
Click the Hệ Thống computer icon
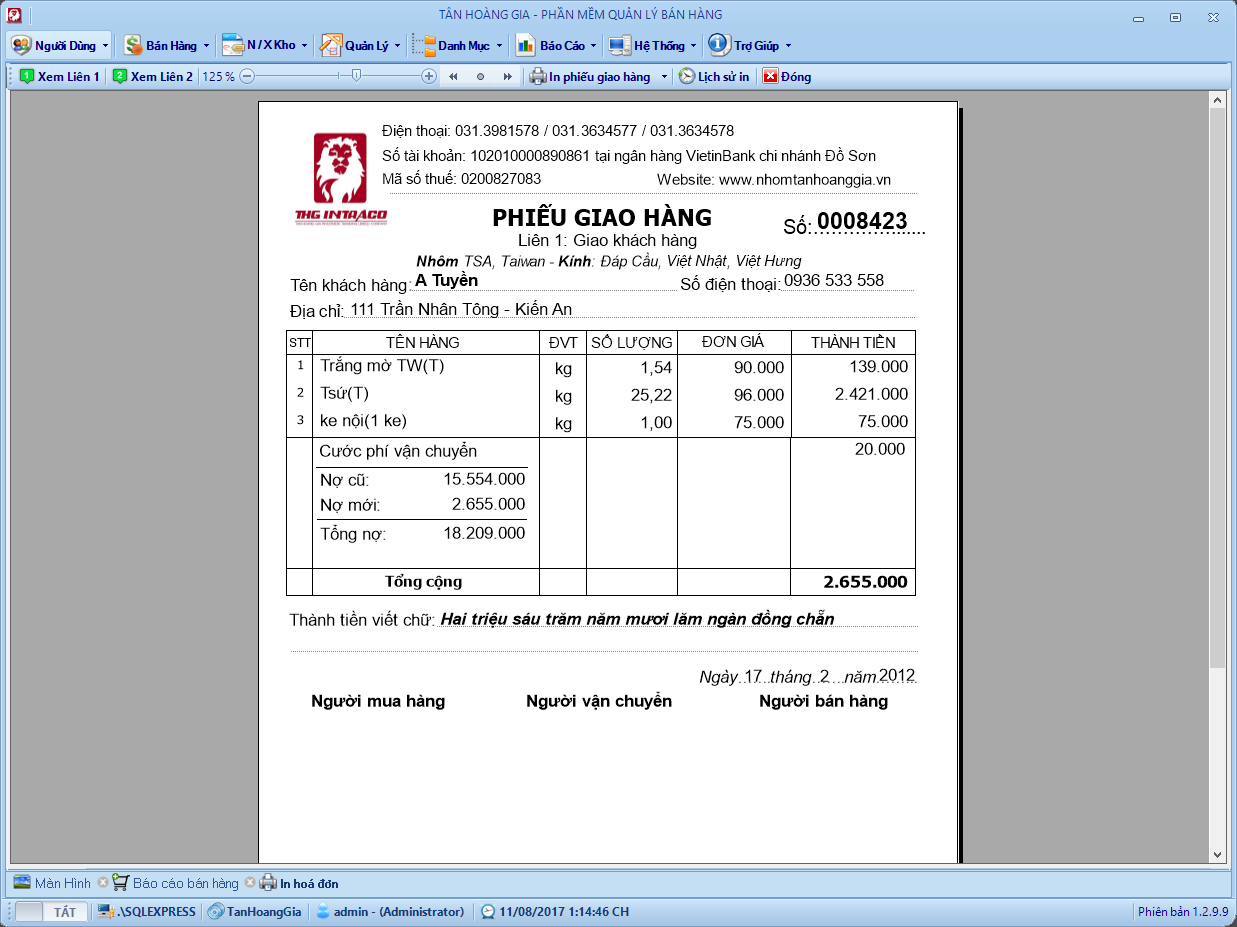619,46
